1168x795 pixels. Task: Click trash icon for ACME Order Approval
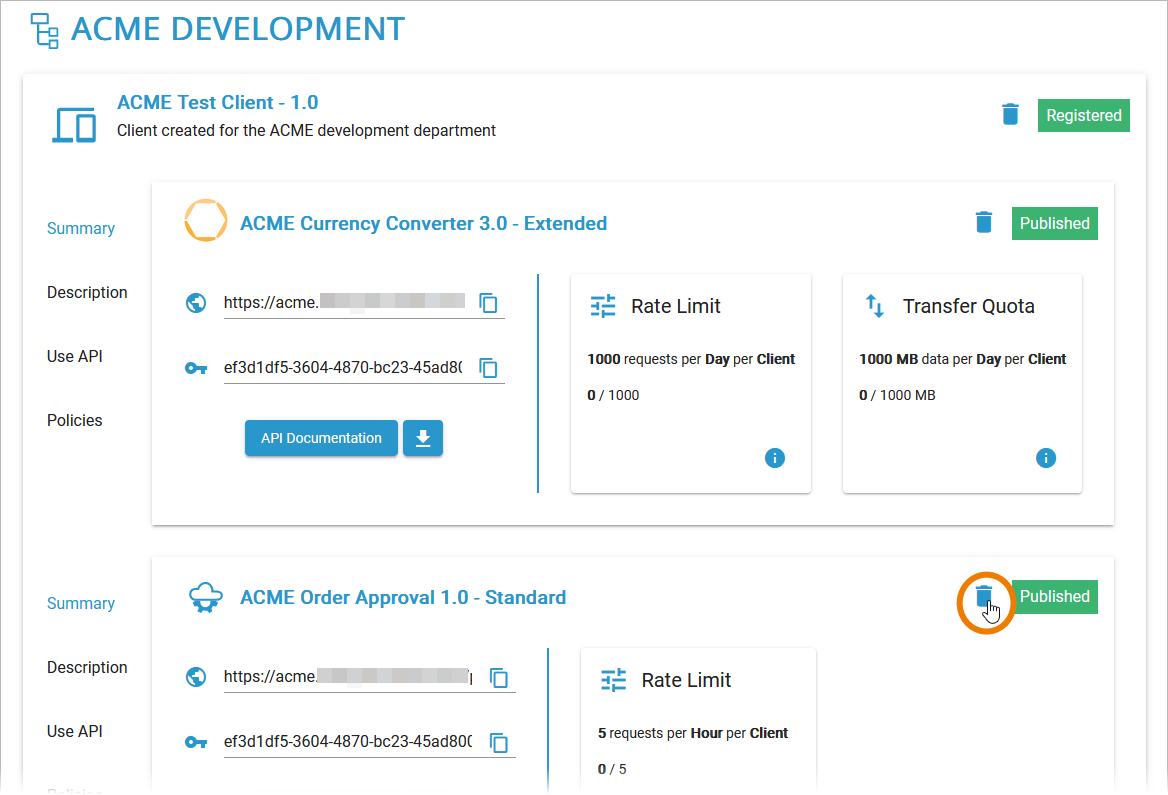coord(984,597)
